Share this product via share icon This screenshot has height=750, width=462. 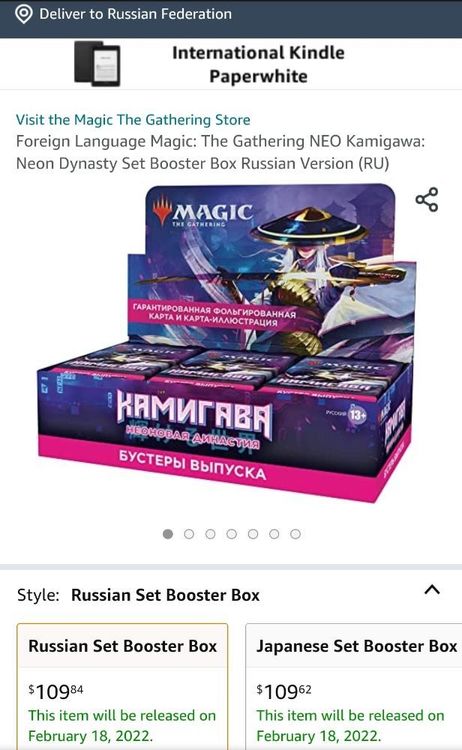click(x=427, y=199)
